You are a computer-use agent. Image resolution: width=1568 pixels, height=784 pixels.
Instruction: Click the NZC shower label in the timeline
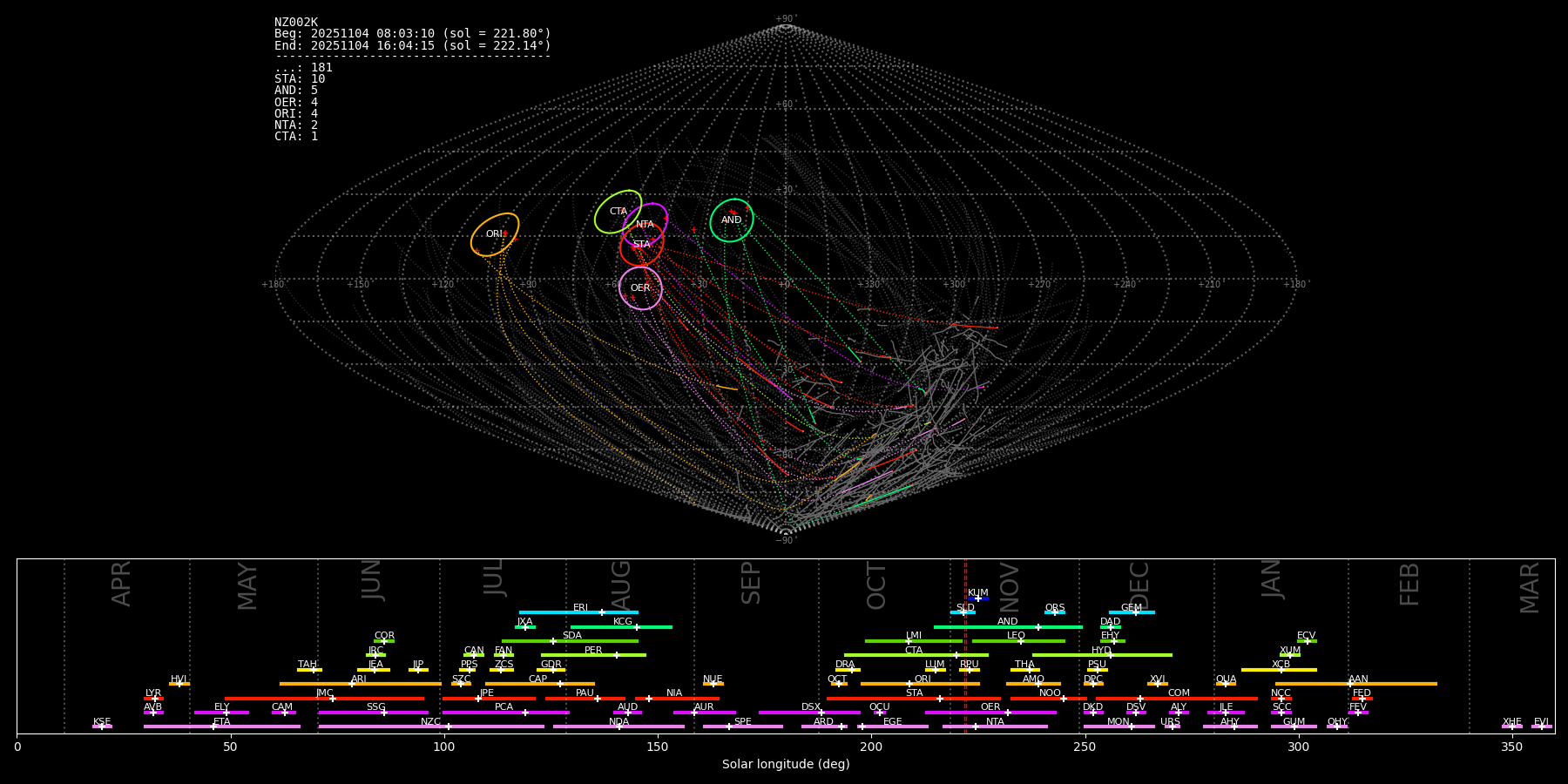pyautogui.click(x=431, y=722)
